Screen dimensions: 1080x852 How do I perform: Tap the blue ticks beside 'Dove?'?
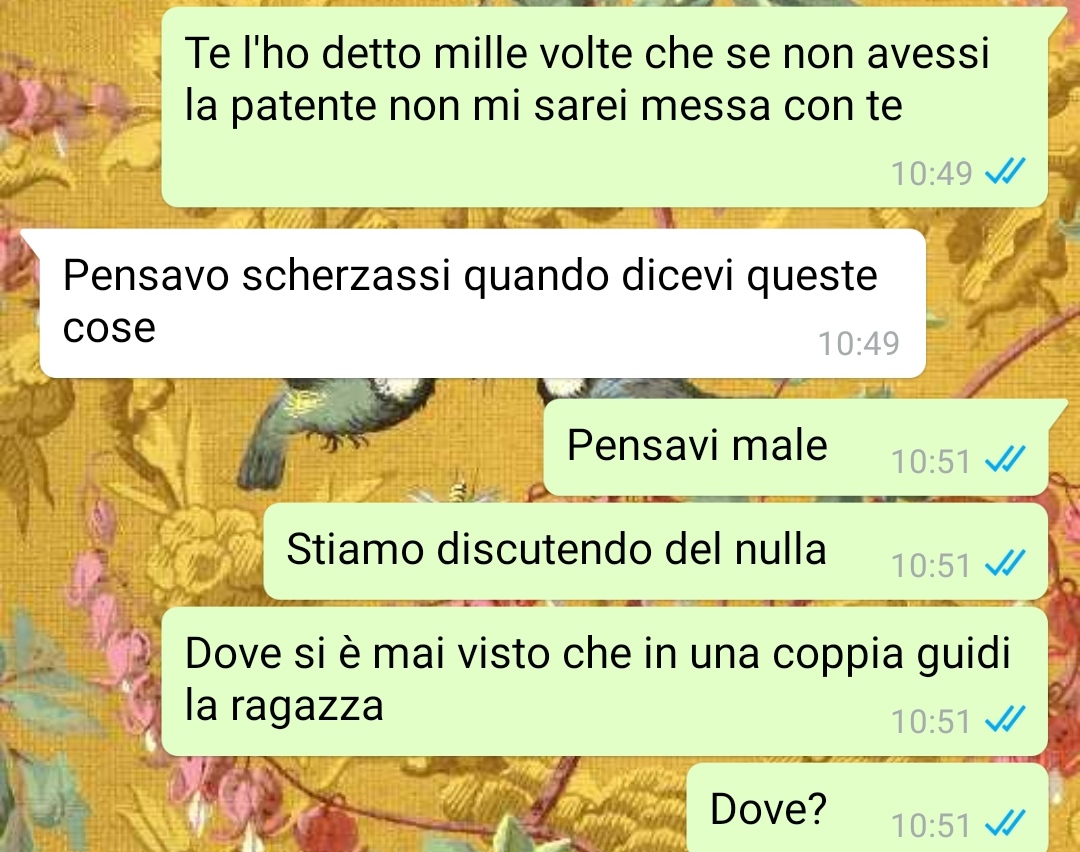click(1005, 823)
